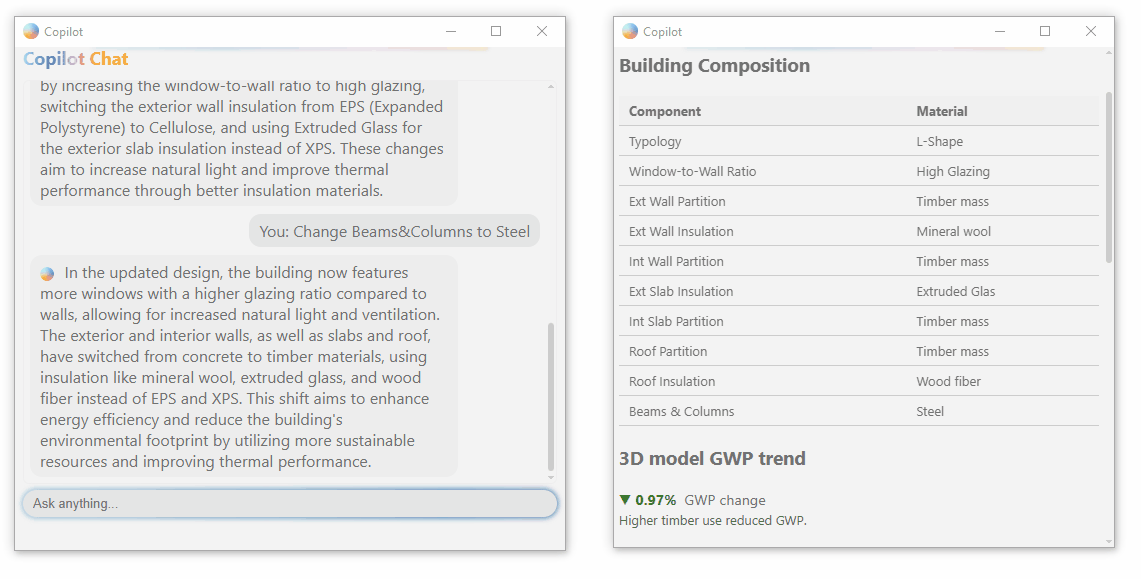
Task: Click the Copilot logo in chat window title bar
Action: (x=31, y=31)
